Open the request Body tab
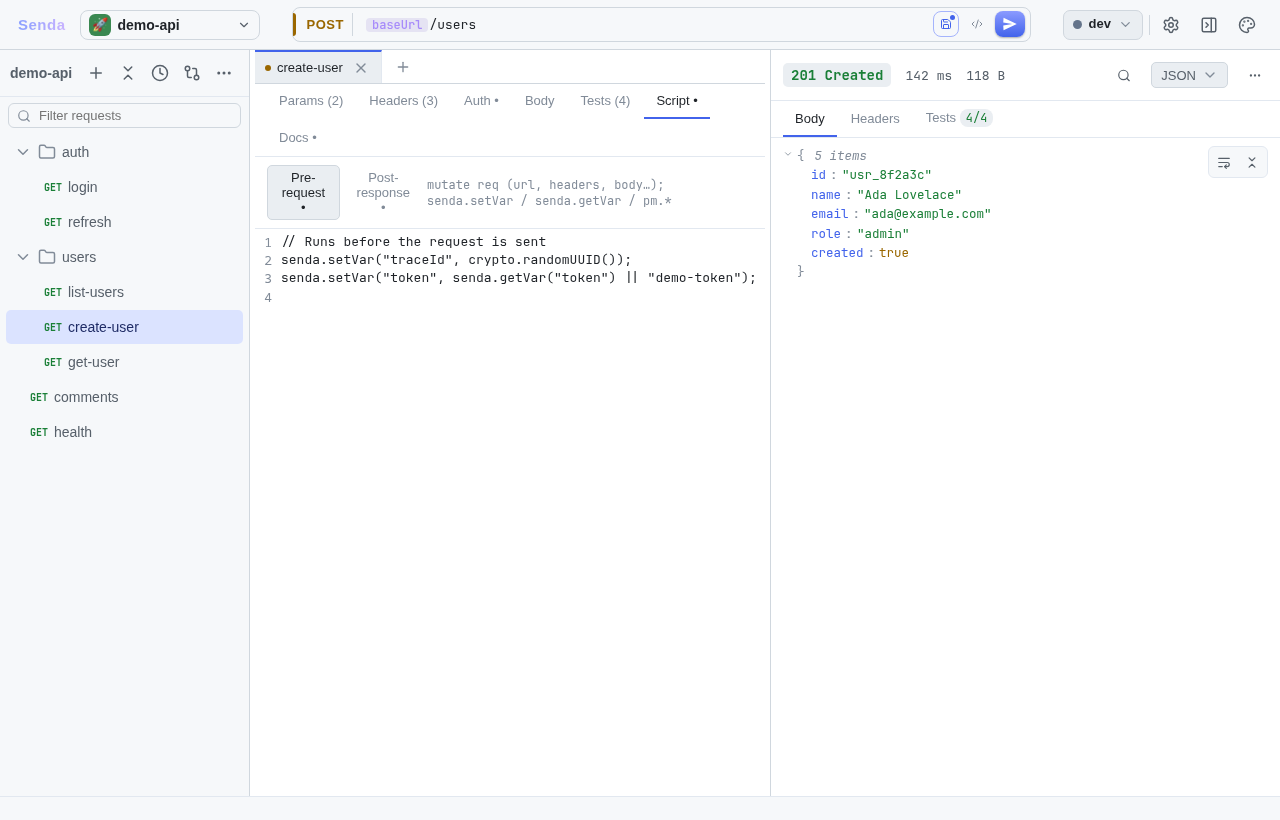This screenshot has height=820, width=1280. tap(540, 100)
